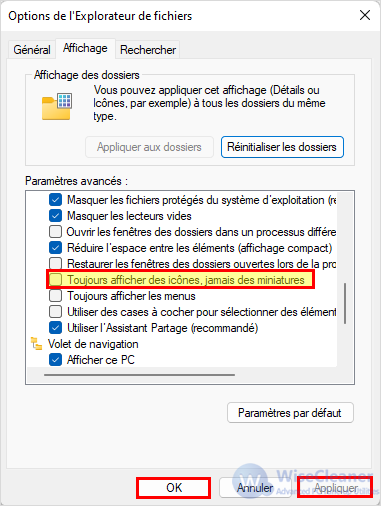Click the vertical scrollbar of Paramètres avancés

click(345, 303)
